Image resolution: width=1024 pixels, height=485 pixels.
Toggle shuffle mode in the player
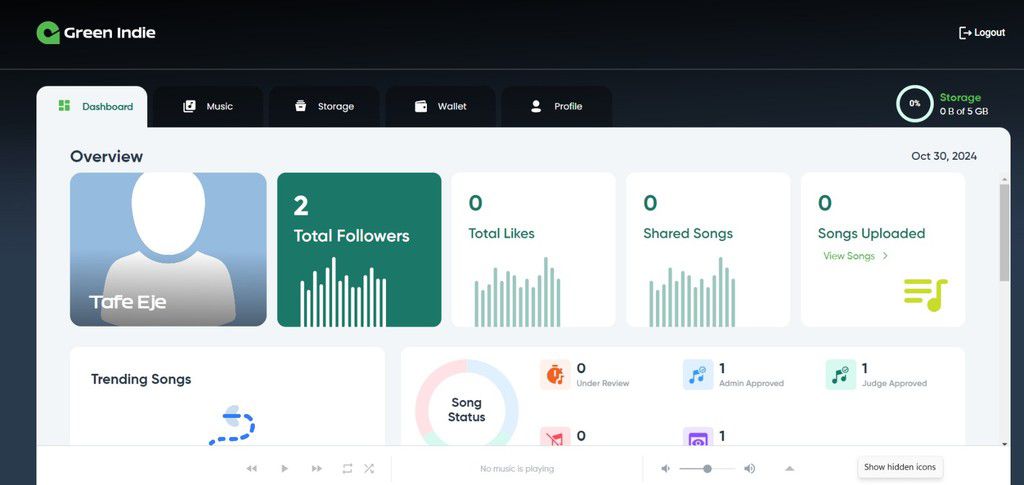coord(369,468)
